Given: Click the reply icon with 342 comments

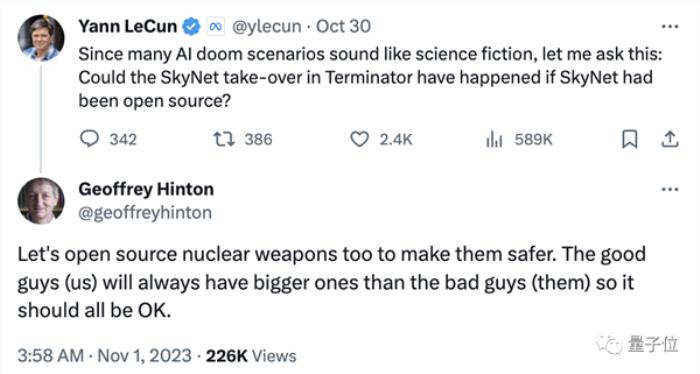Looking at the screenshot, I should pyautogui.click(x=89, y=139).
